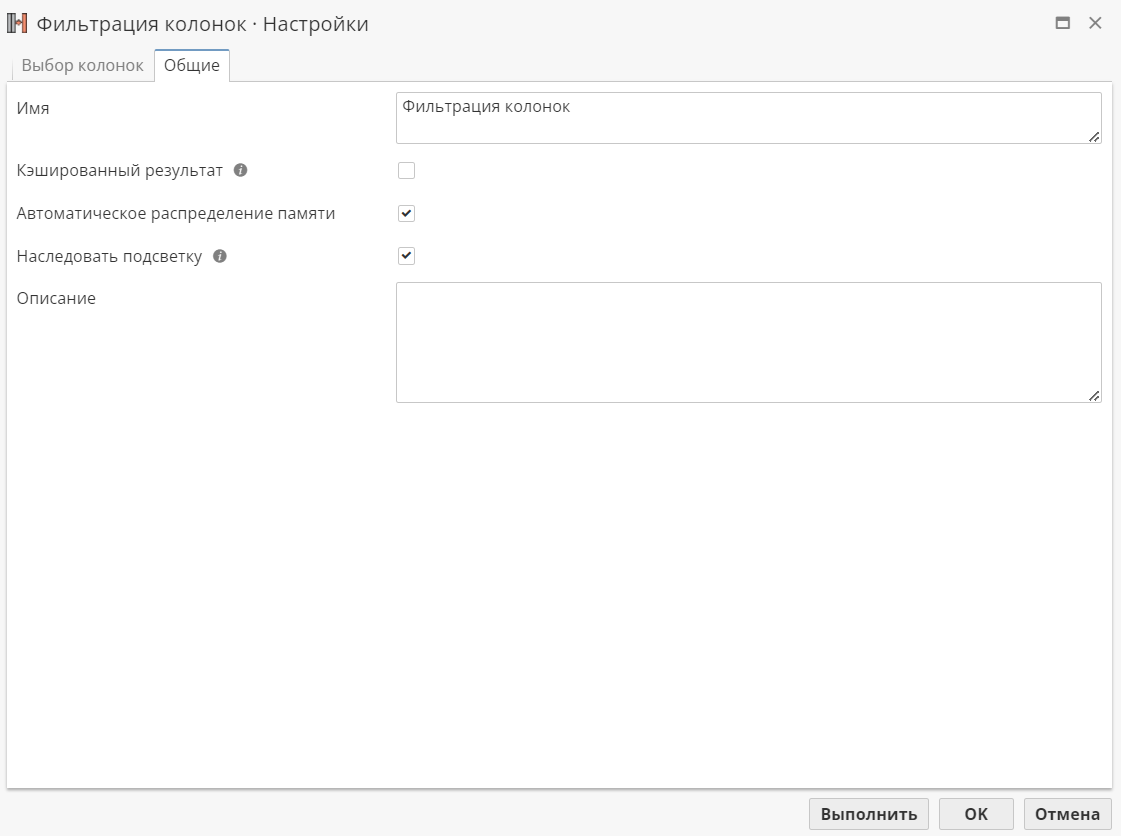Click the Автоматическое распределение памяти label

(x=176, y=213)
